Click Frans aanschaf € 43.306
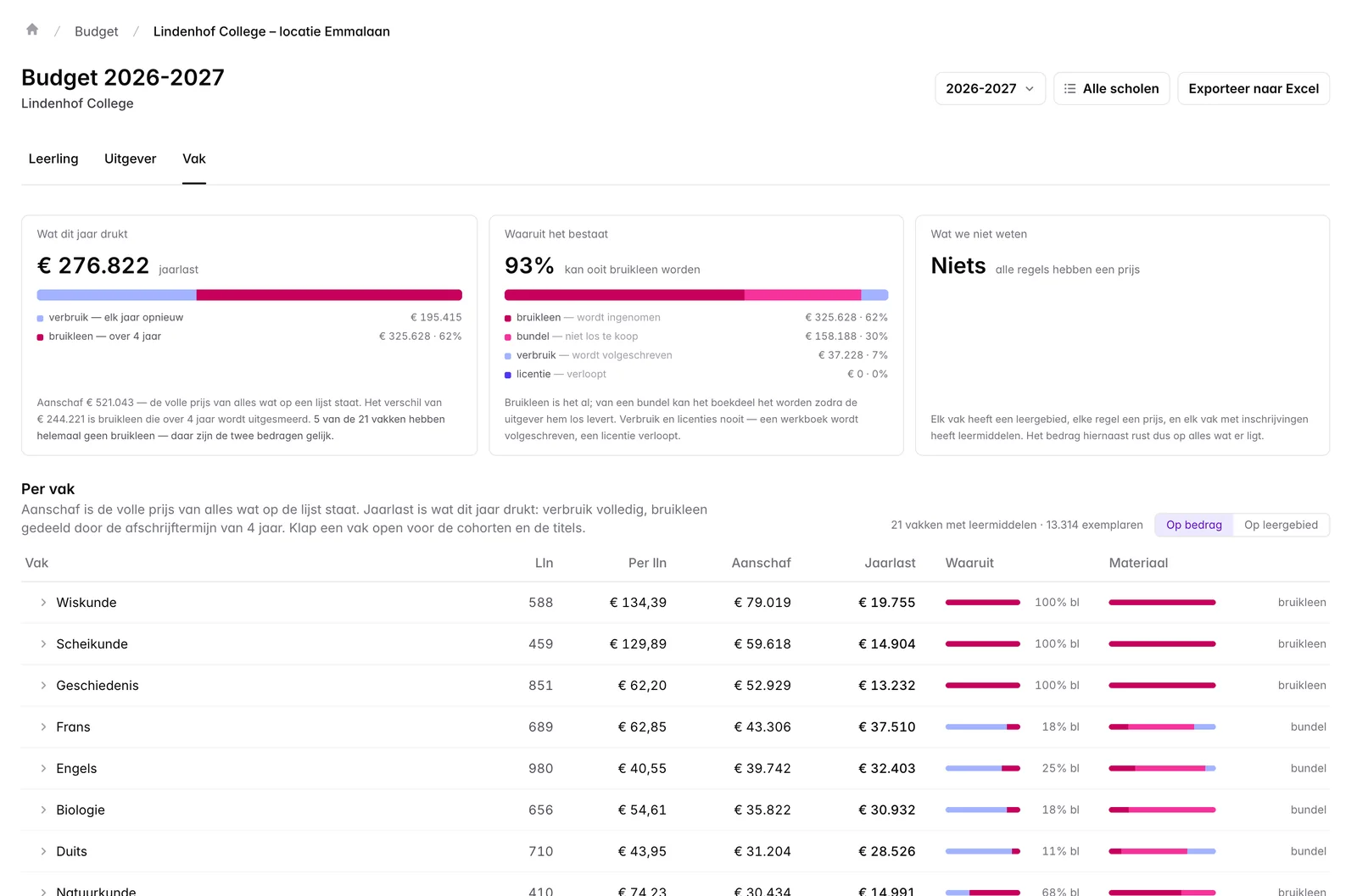Image resolution: width=1357 pixels, height=896 pixels. coord(762,727)
